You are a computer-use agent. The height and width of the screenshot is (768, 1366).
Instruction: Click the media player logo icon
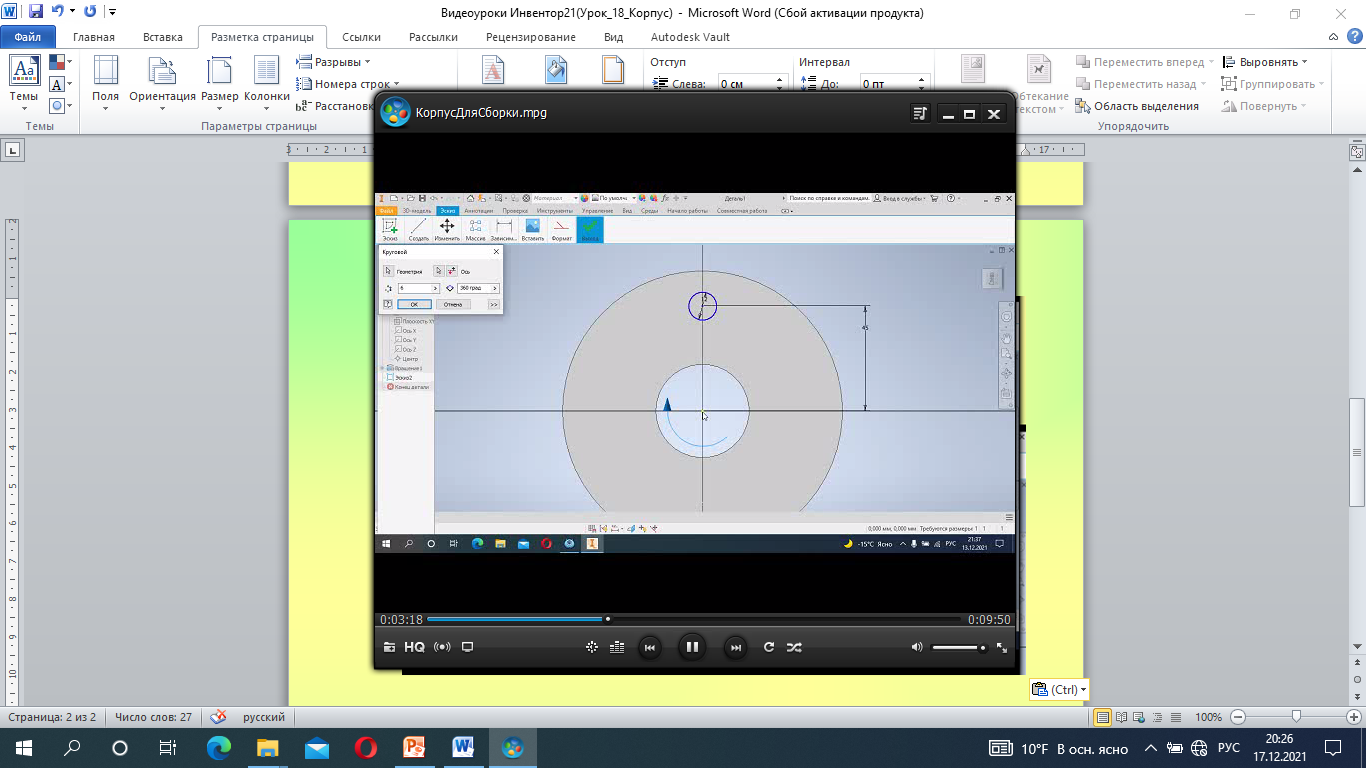click(x=396, y=112)
